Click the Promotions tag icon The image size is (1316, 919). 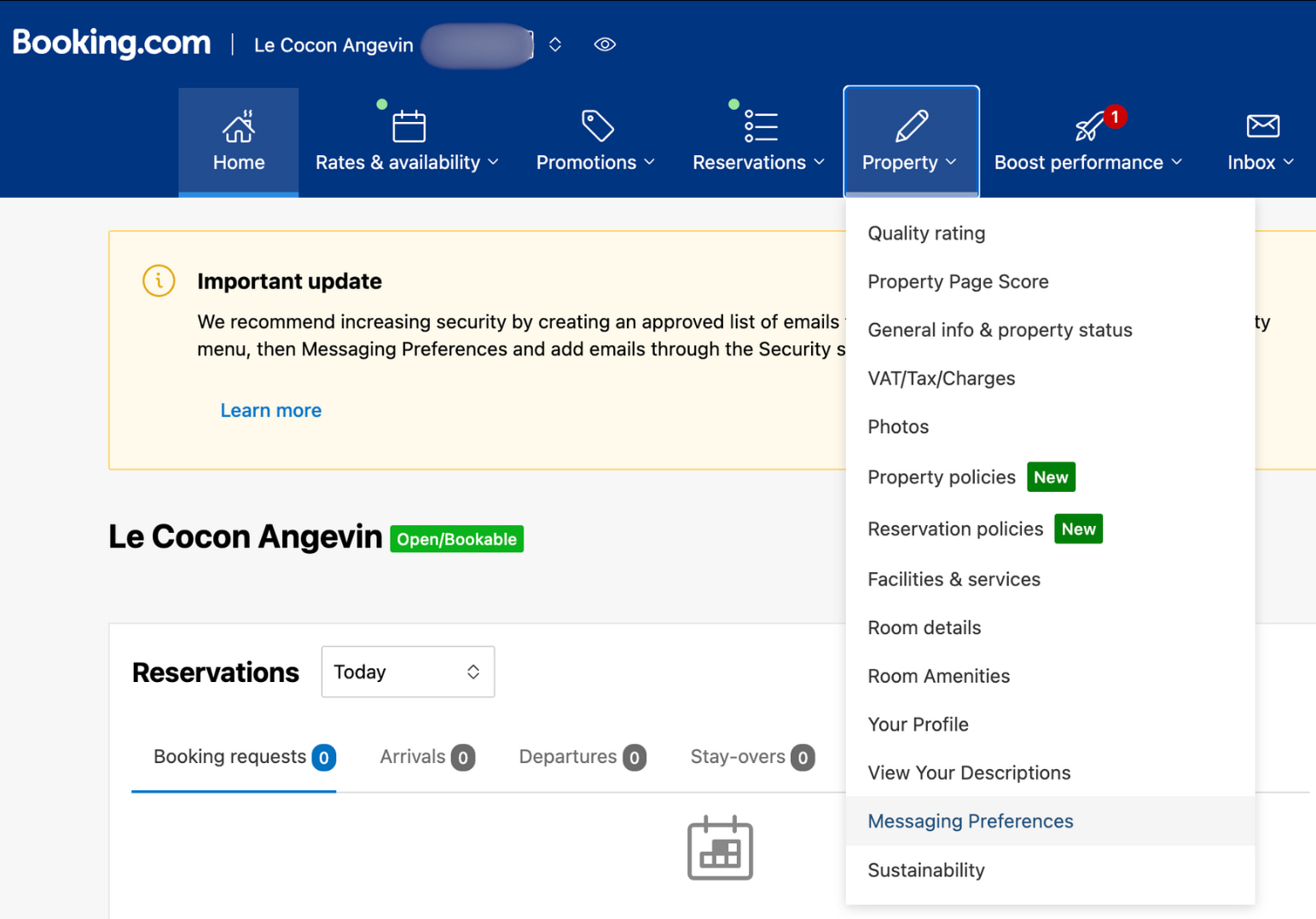597,126
